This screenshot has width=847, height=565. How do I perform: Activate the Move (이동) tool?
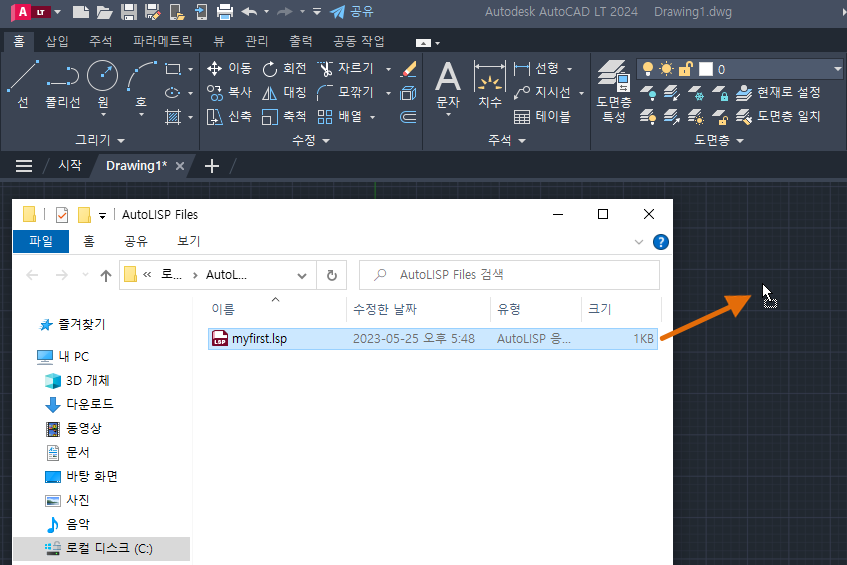pyautogui.click(x=229, y=69)
